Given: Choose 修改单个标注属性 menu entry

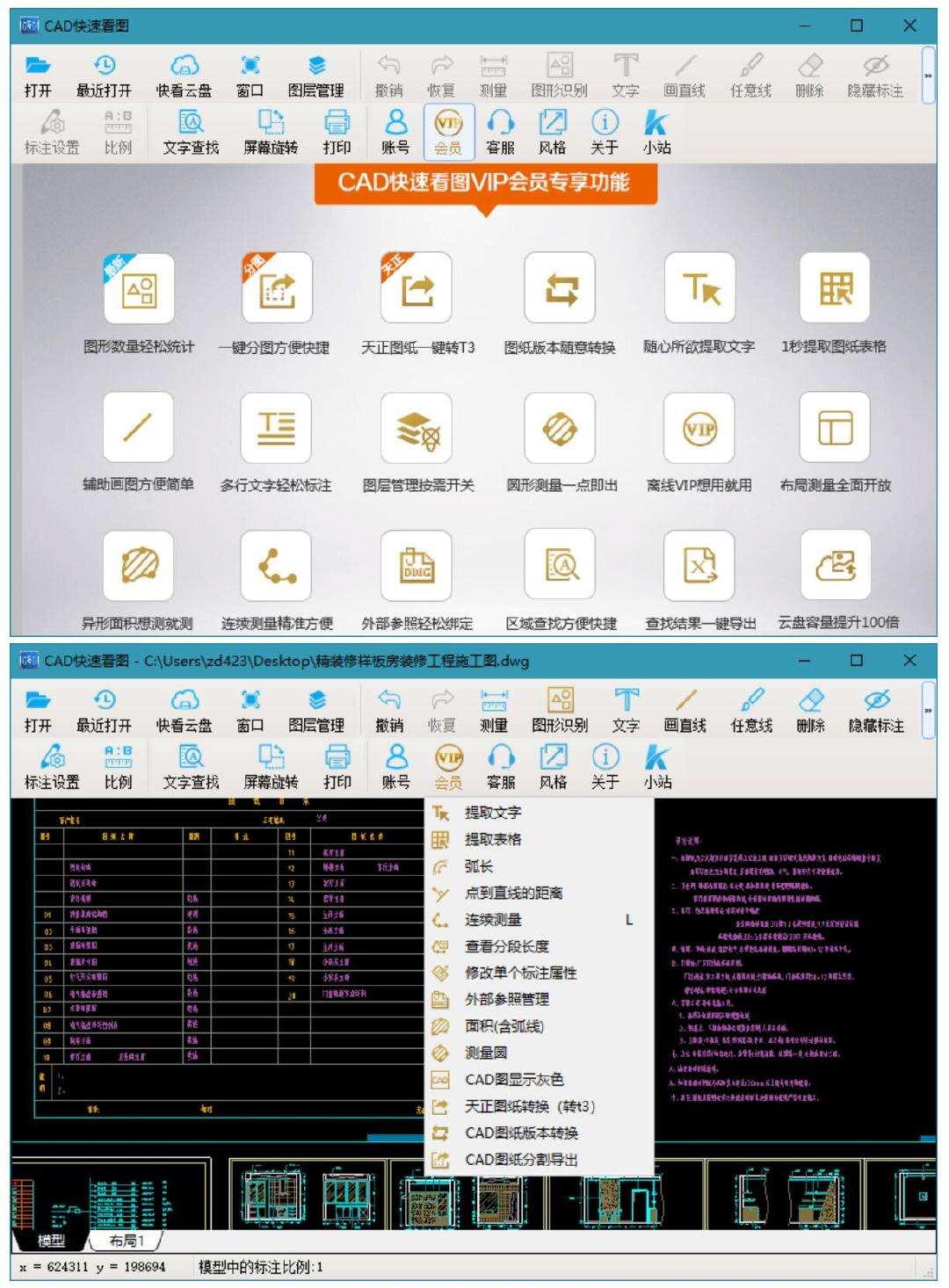Looking at the screenshot, I should pyautogui.click(x=540, y=973).
